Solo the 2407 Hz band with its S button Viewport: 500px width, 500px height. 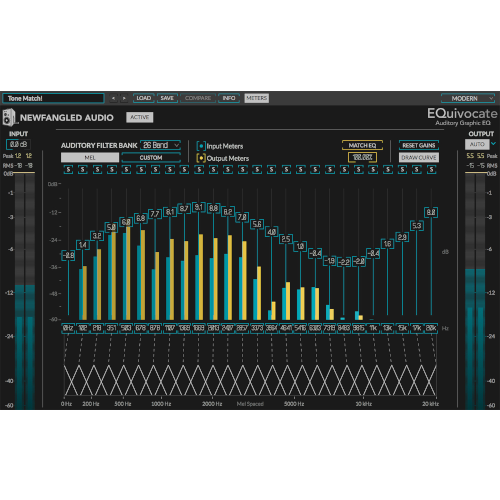(228, 170)
